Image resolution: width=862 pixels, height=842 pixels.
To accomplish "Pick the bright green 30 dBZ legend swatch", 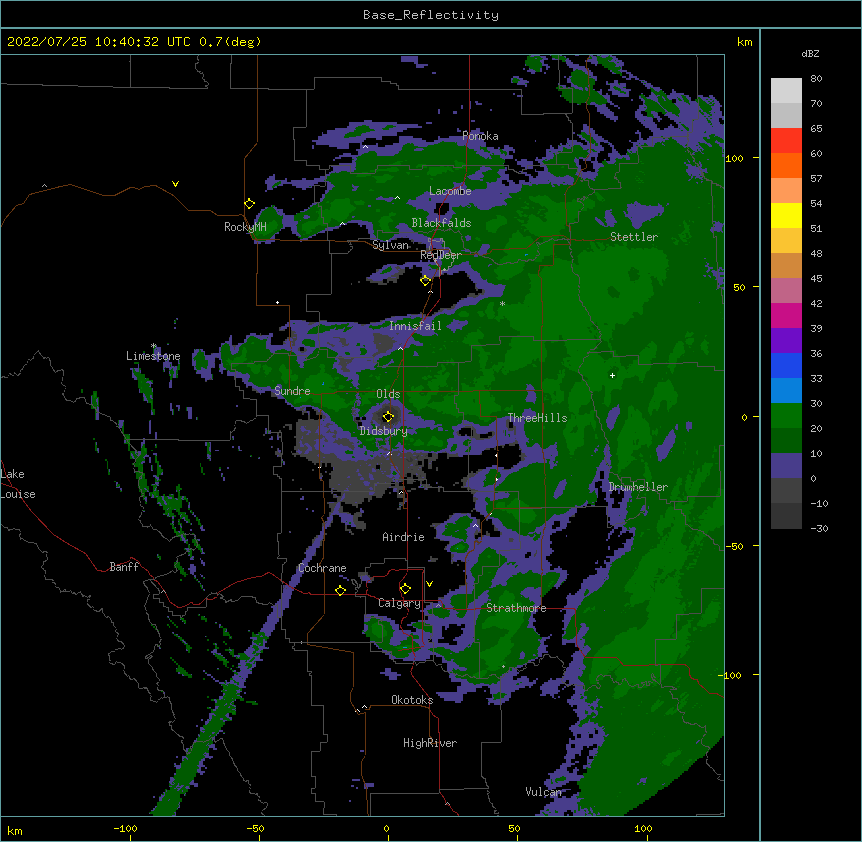I will click(x=786, y=416).
